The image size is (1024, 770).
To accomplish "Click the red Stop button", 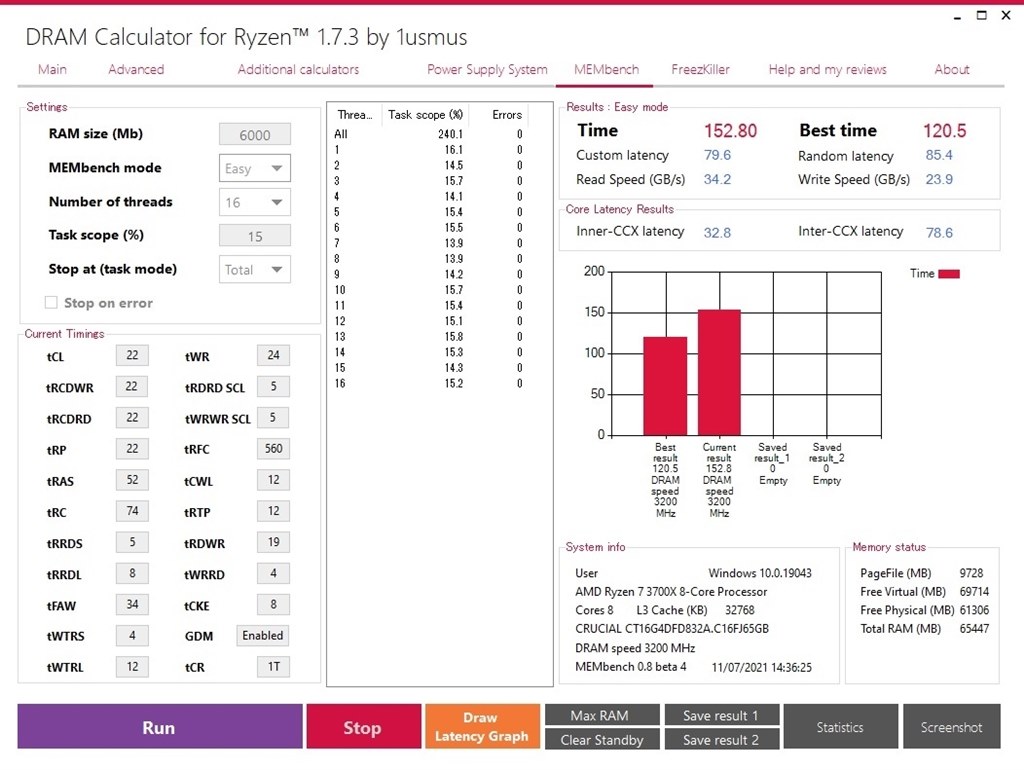I will (364, 726).
